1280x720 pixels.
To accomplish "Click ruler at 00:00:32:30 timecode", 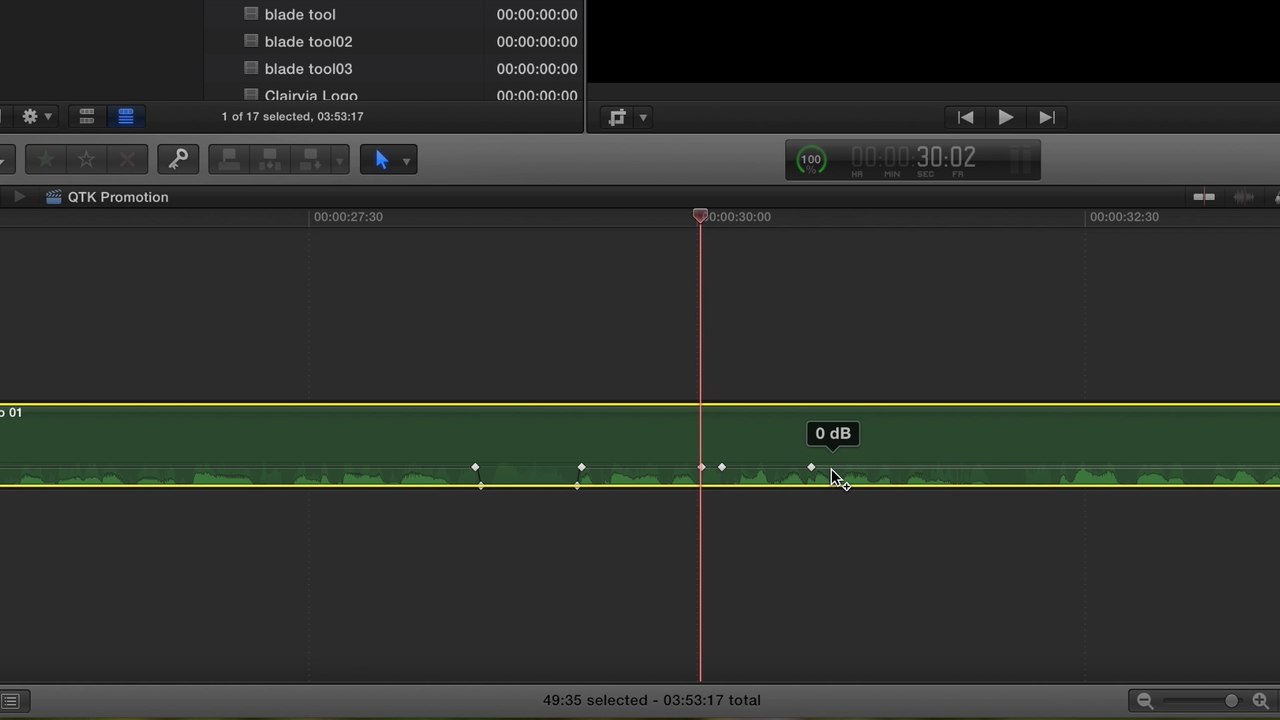I will [1124, 216].
